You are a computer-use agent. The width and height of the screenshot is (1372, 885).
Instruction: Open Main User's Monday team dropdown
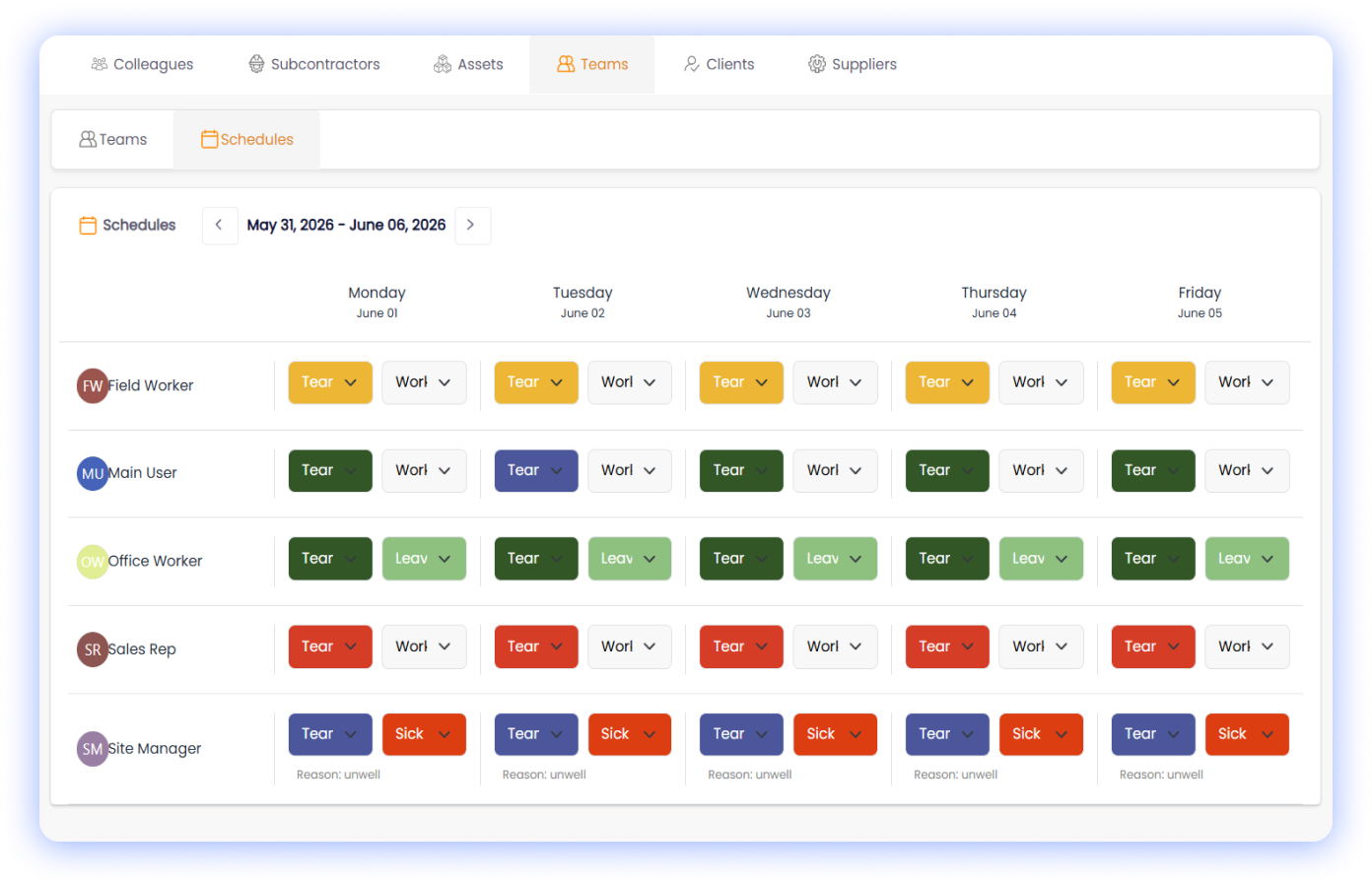[x=330, y=471]
